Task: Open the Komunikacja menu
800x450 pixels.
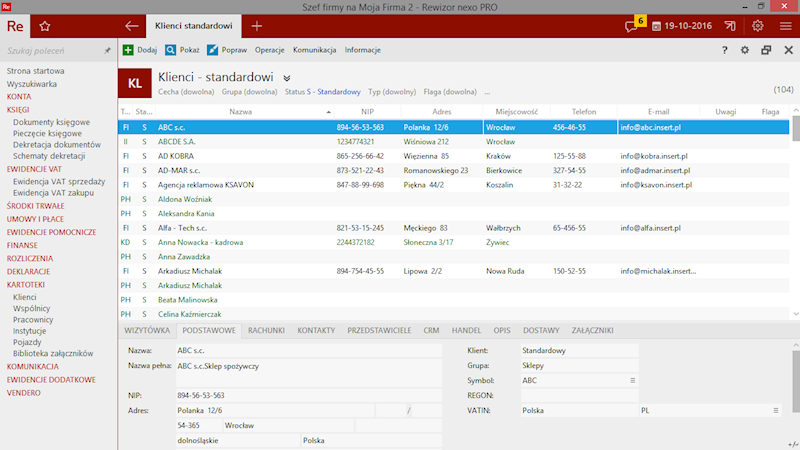Action: coord(314,50)
